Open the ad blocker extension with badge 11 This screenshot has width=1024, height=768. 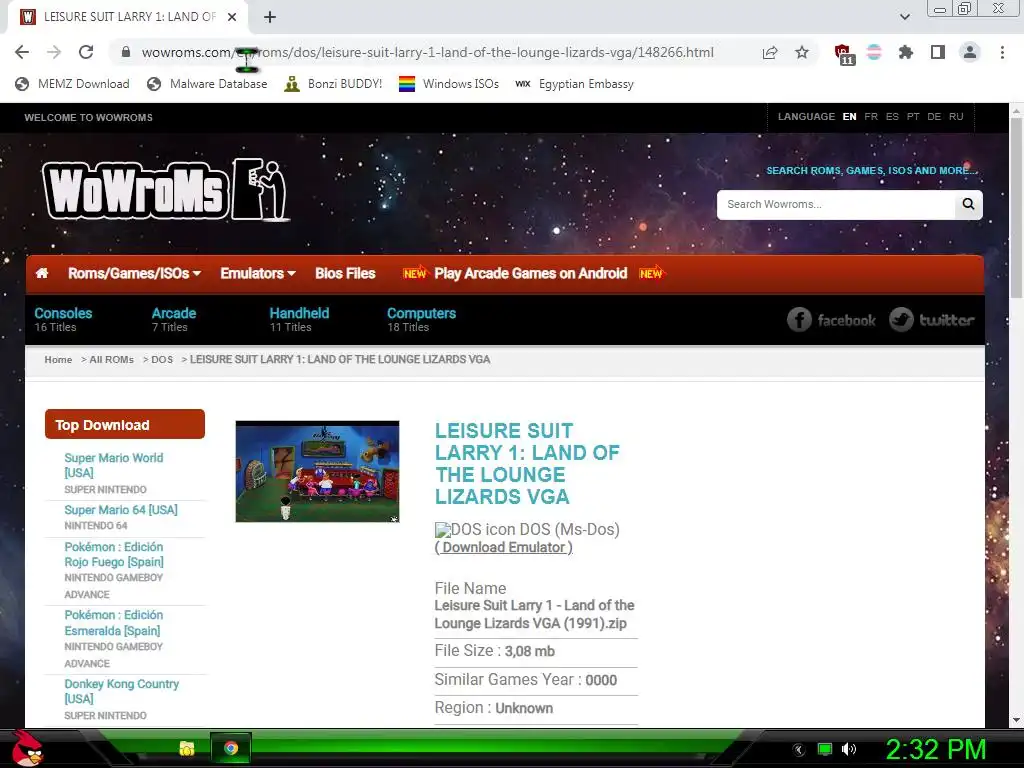click(x=844, y=54)
